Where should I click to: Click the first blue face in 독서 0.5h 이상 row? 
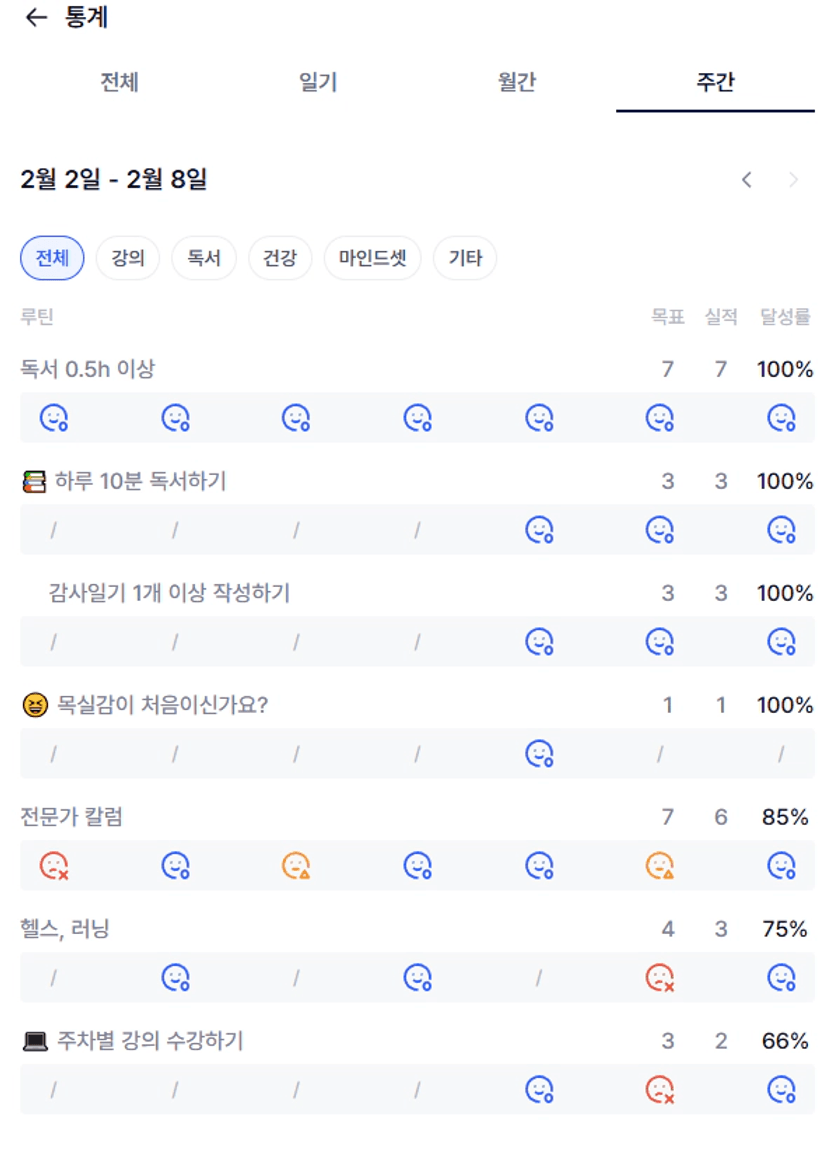[53, 417]
